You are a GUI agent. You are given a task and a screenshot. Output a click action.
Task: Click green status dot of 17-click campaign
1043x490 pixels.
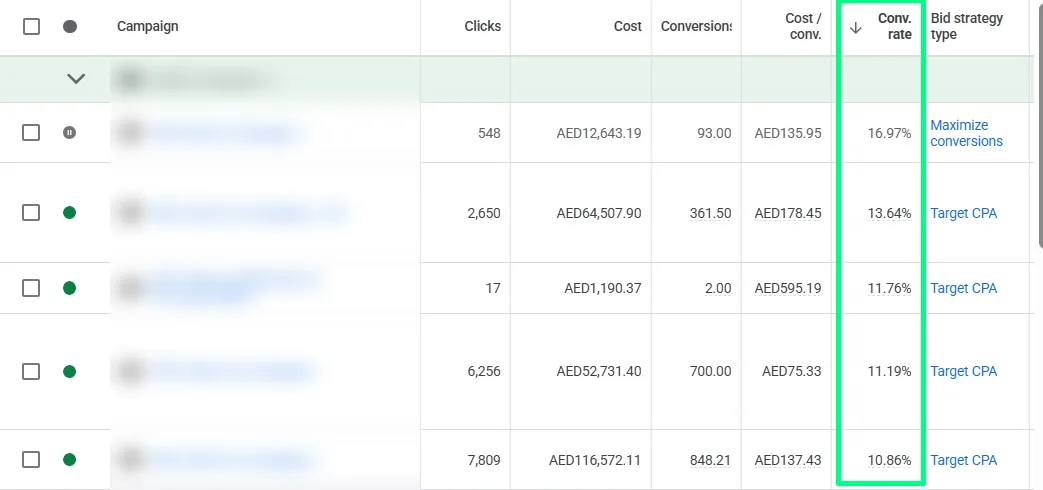[x=70, y=288]
